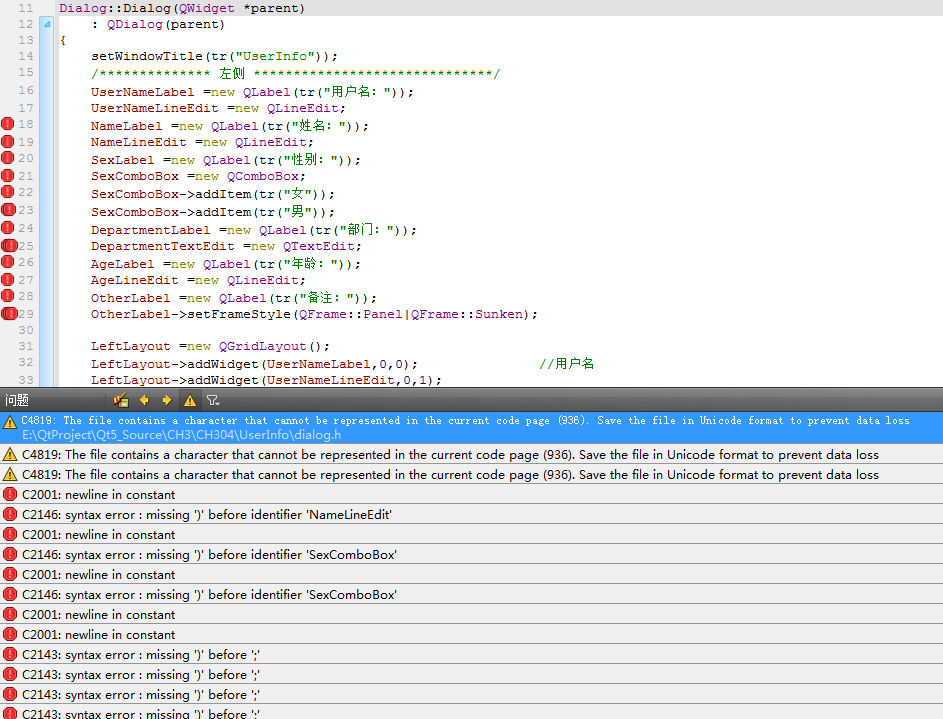The width and height of the screenshot is (943, 719).
Task: Click the UserNameLineEdit =new QLineEdit line
Action: 218,108
